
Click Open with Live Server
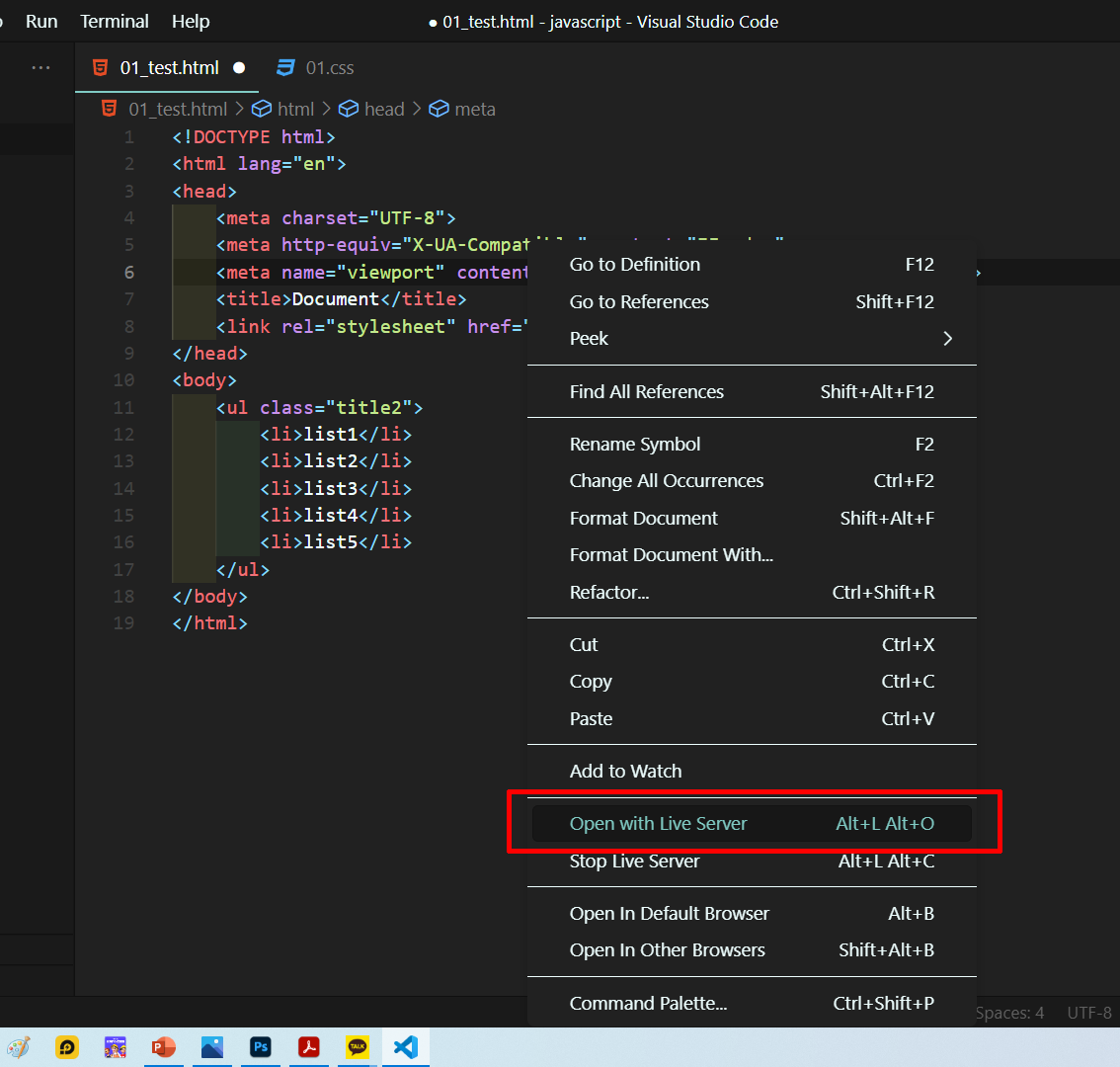pos(752,823)
